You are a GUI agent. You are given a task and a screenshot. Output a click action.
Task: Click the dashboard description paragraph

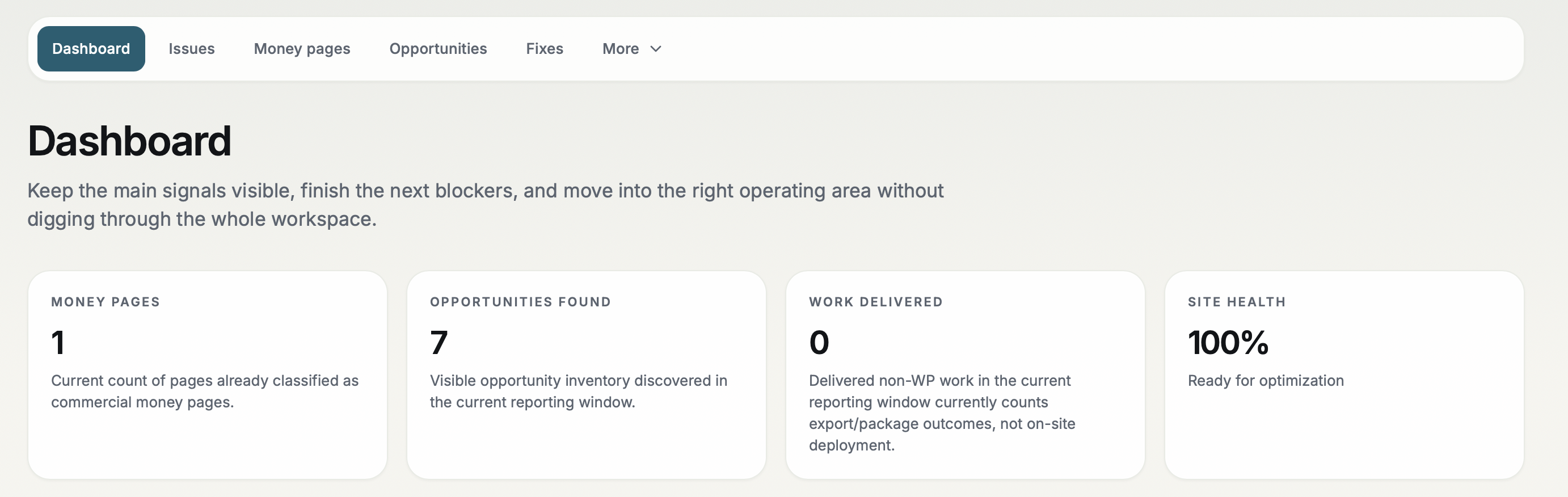485,204
